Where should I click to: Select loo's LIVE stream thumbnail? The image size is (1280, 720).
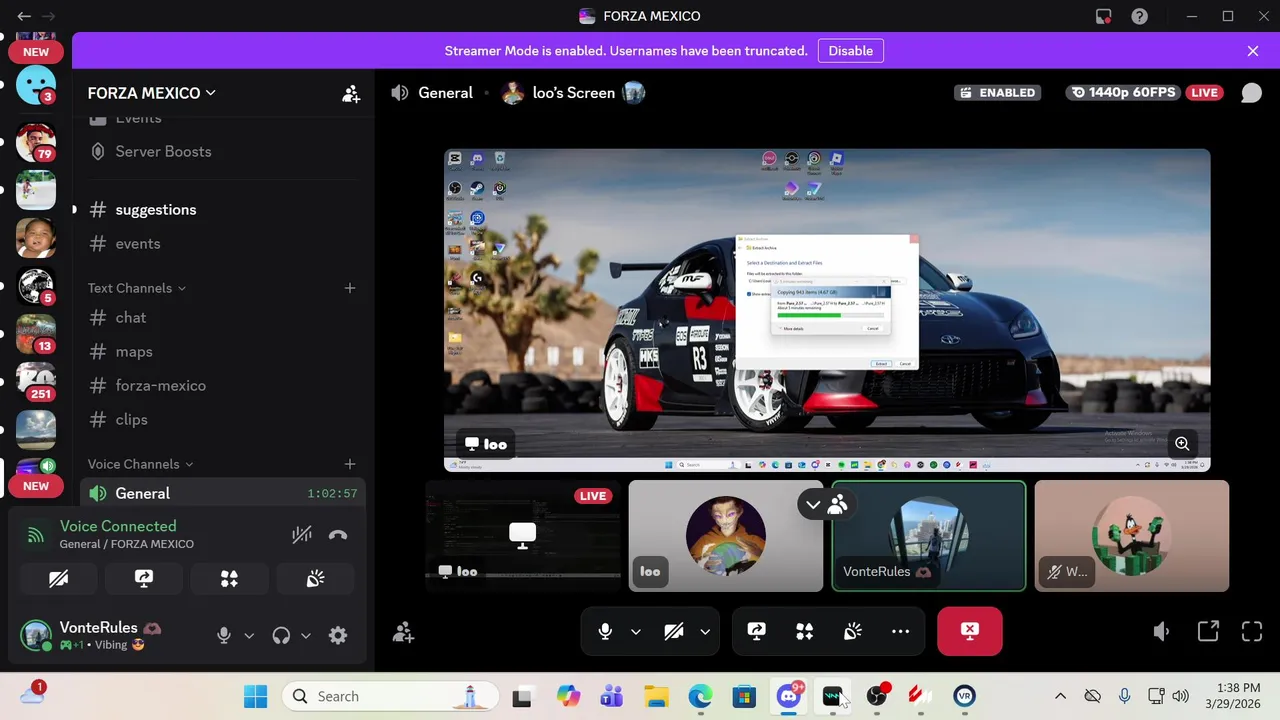[522, 536]
